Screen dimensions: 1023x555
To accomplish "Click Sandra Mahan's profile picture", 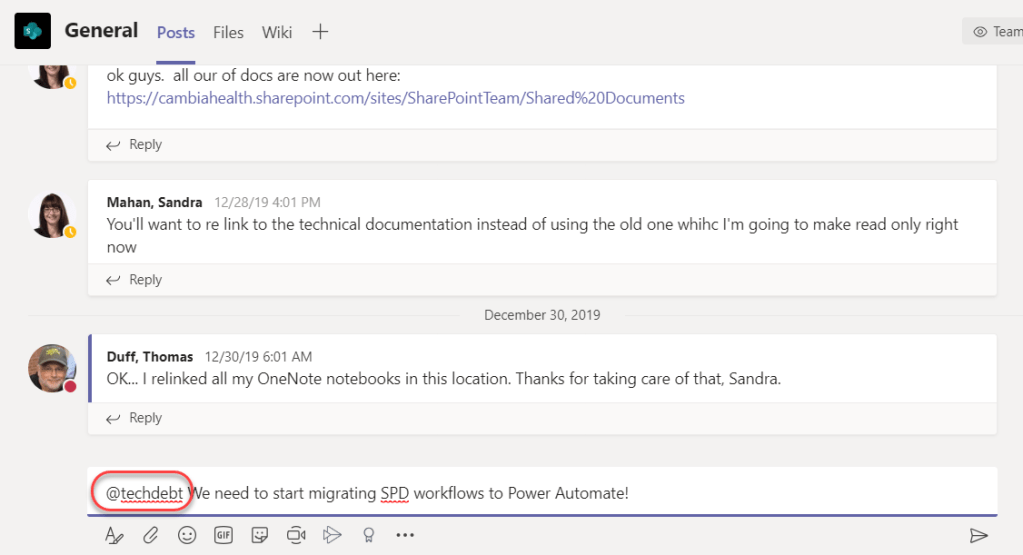I will [52, 215].
